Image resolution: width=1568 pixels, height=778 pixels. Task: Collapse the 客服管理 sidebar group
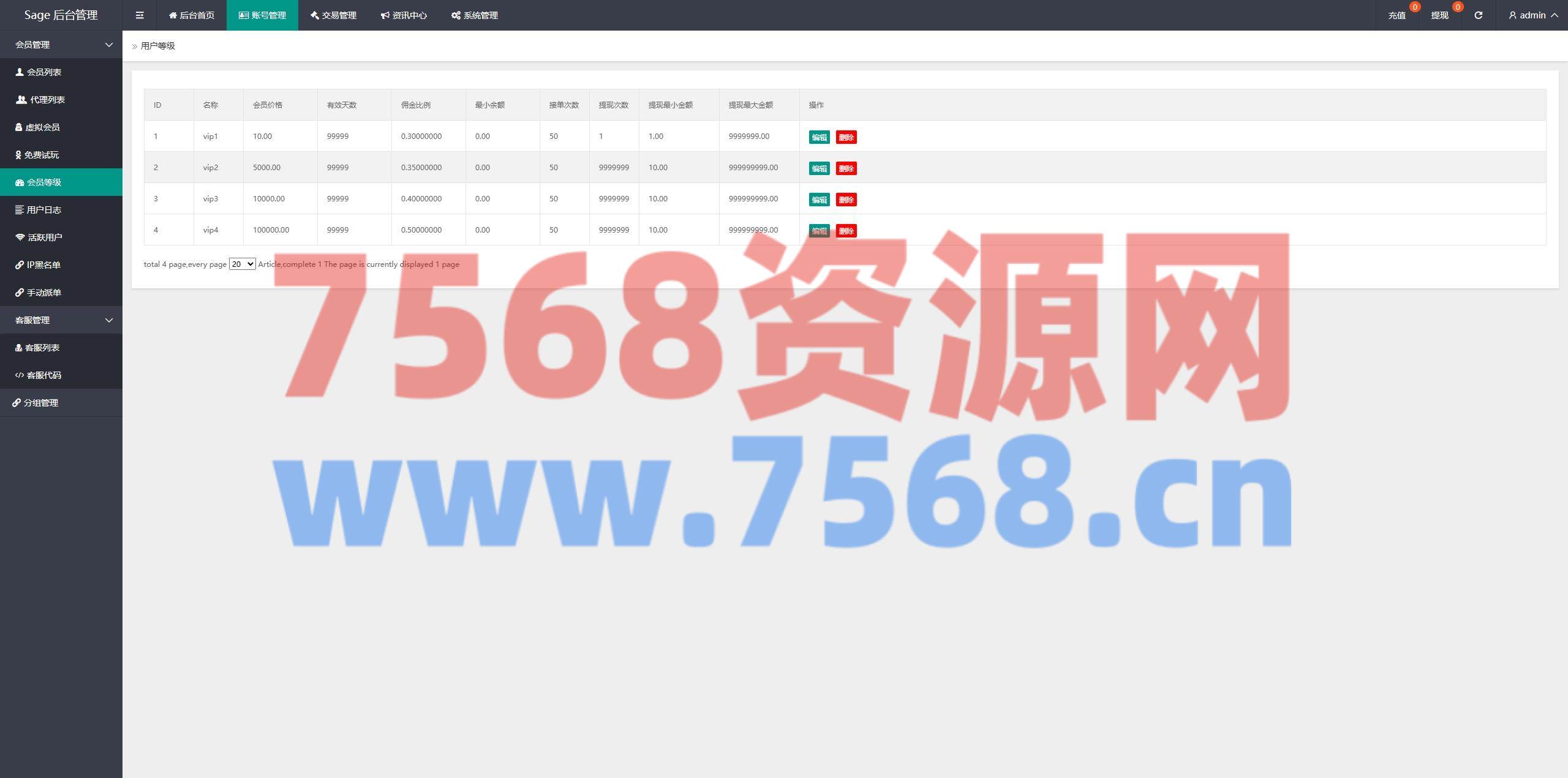tap(61, 320)
